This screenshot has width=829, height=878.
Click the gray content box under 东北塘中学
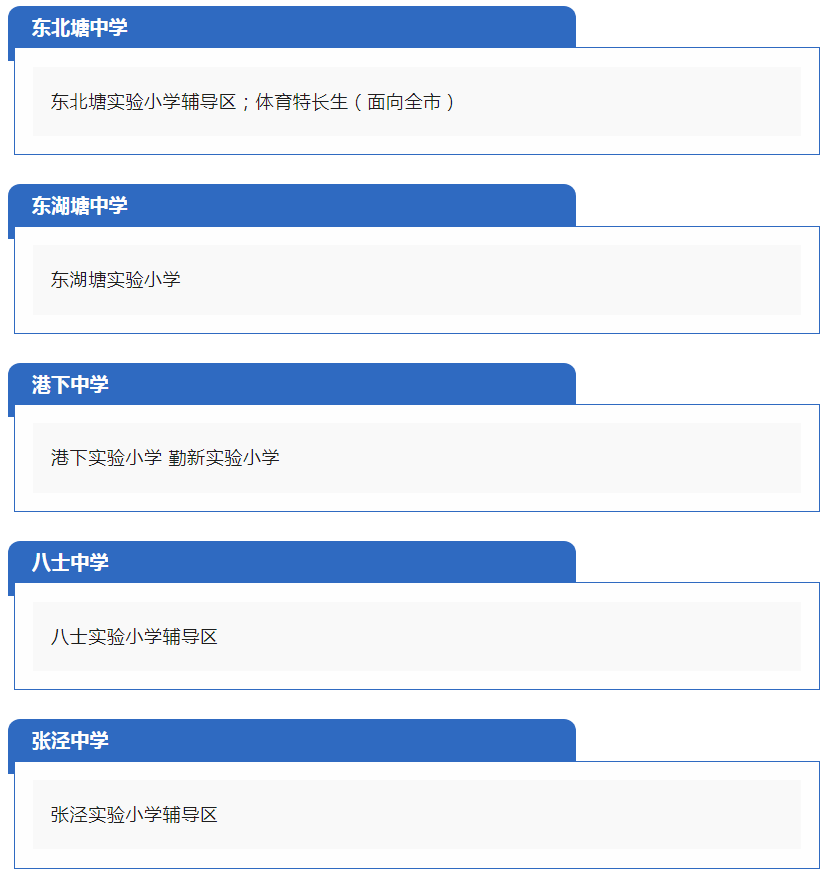pos(417,101)
